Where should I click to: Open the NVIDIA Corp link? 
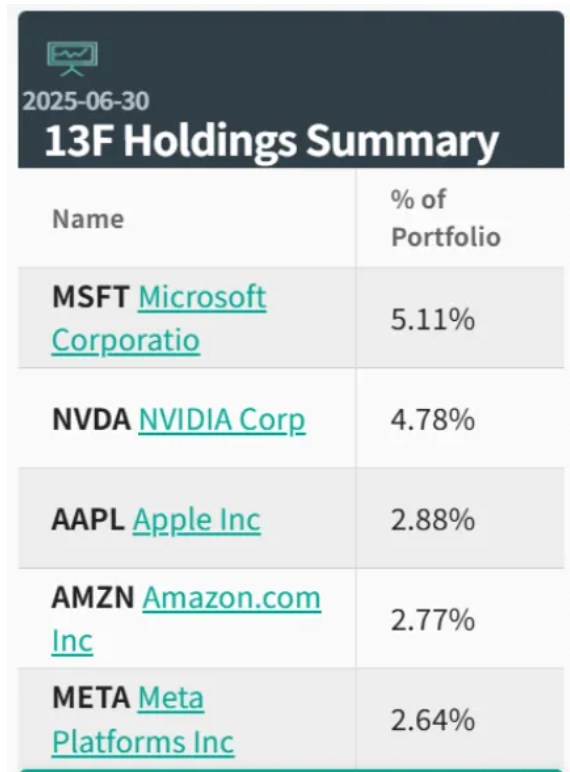click(222, 420)
